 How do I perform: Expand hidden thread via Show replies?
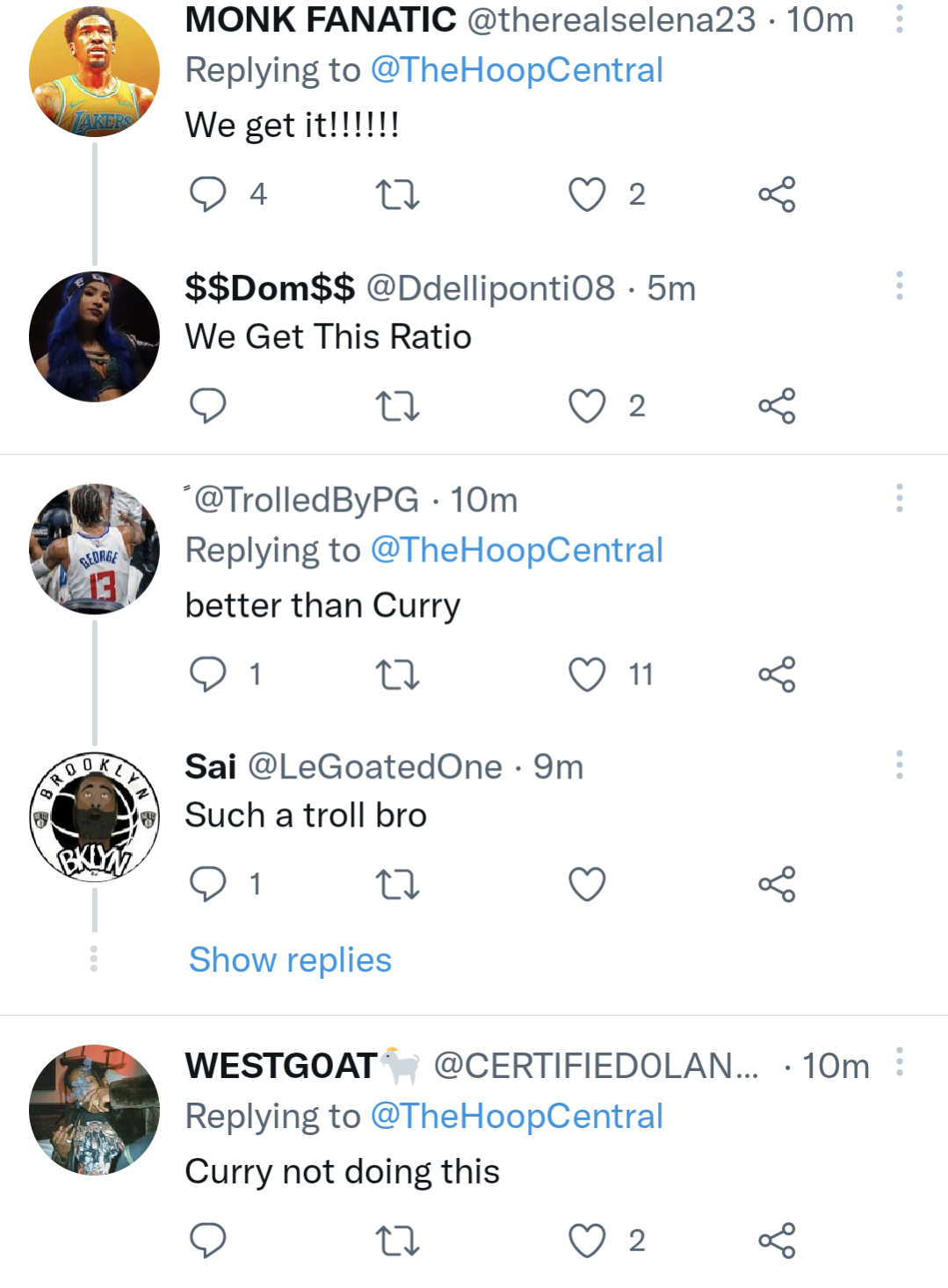290,959
